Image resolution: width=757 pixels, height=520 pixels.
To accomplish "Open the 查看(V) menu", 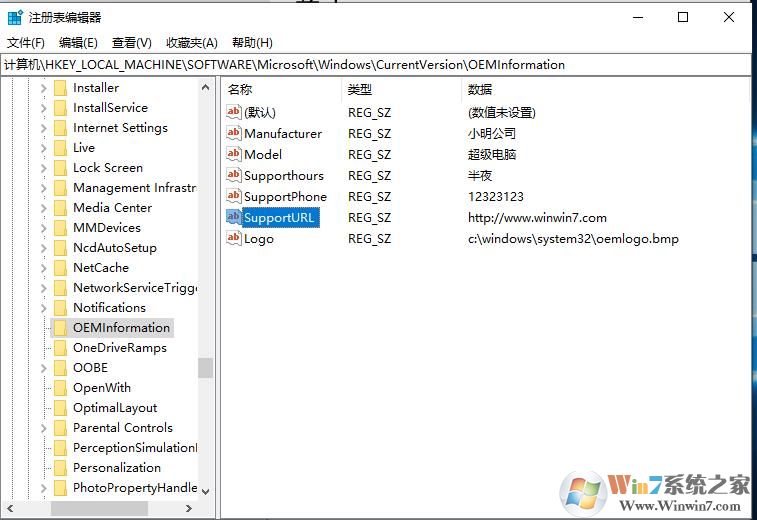I will click(x=132, y=43).
